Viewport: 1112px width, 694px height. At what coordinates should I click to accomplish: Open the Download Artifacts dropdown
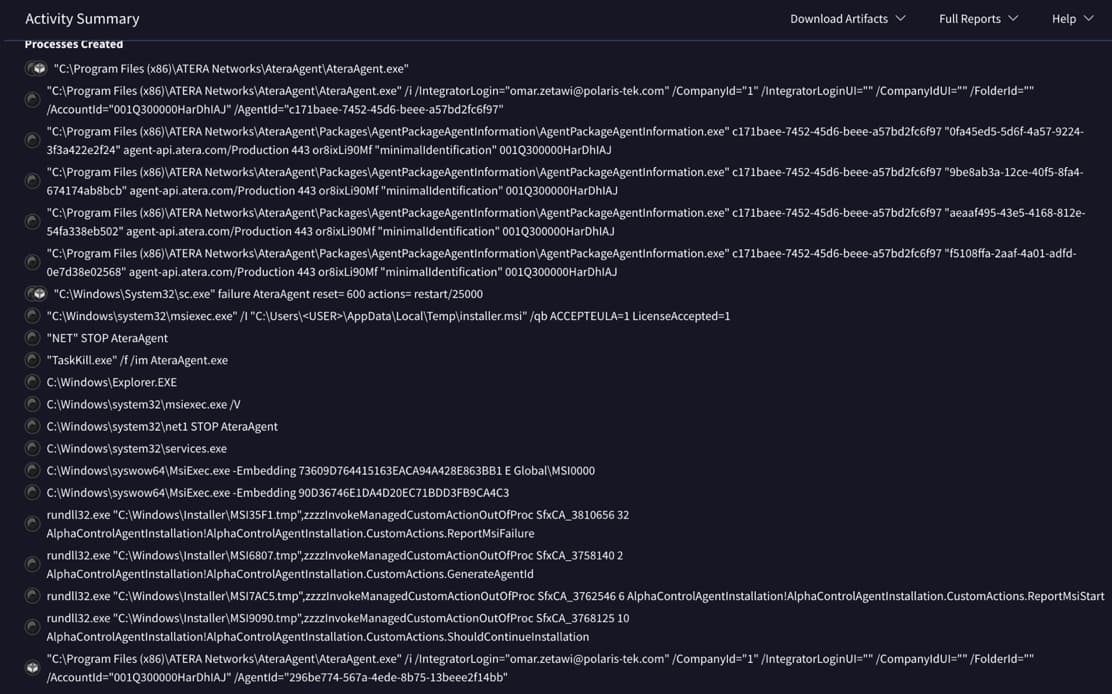pos(847,19)
